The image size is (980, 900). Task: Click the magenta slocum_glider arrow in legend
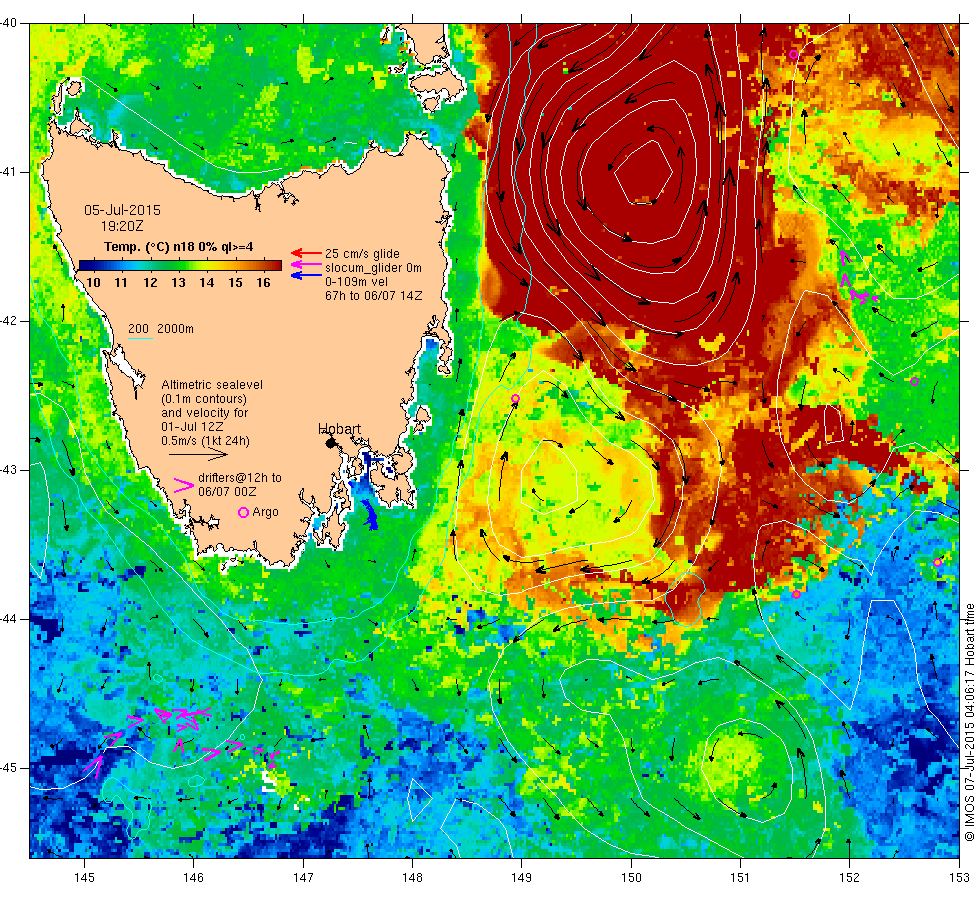306,264
